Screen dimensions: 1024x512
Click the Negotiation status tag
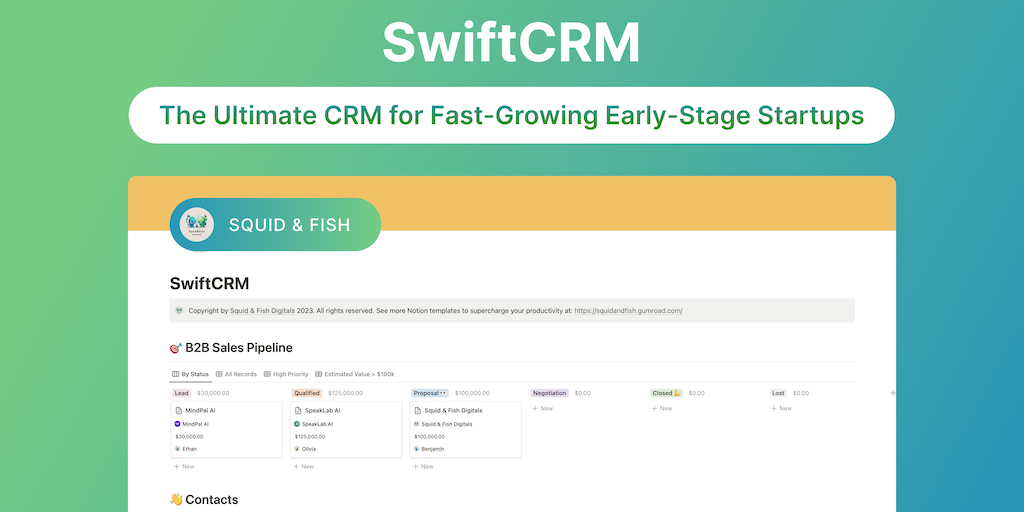(x=550, y=393)
